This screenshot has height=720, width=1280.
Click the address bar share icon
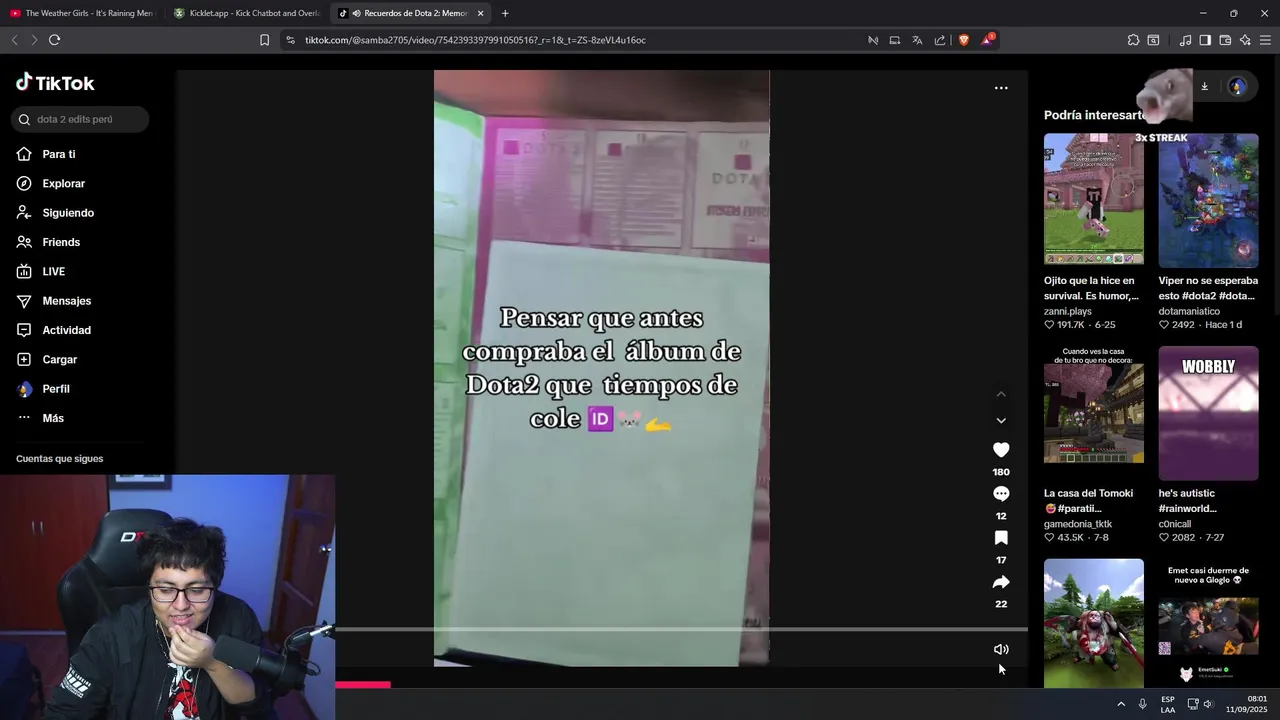click(940, 40)
